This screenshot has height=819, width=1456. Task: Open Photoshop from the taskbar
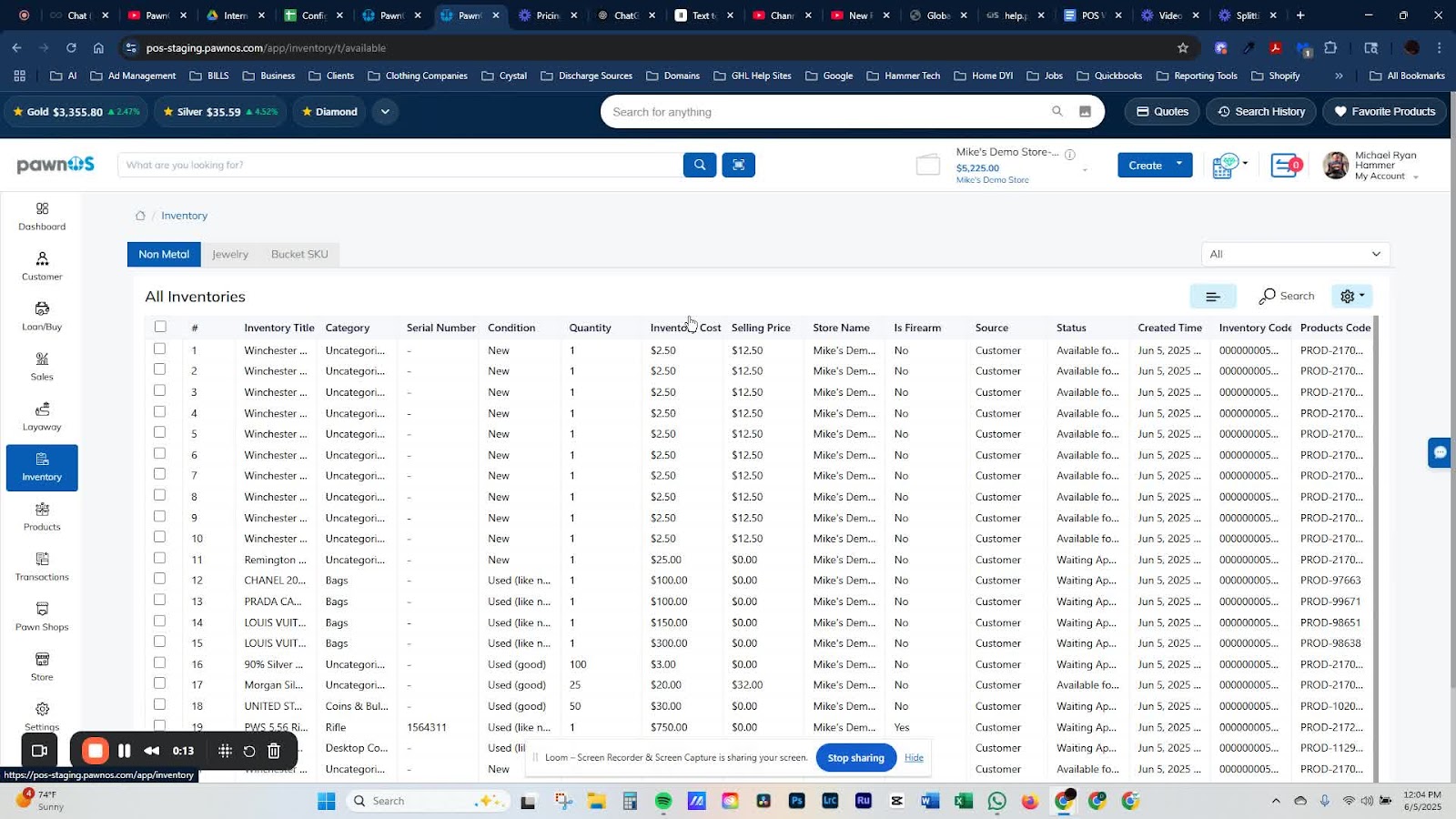[x=797, y=801]
